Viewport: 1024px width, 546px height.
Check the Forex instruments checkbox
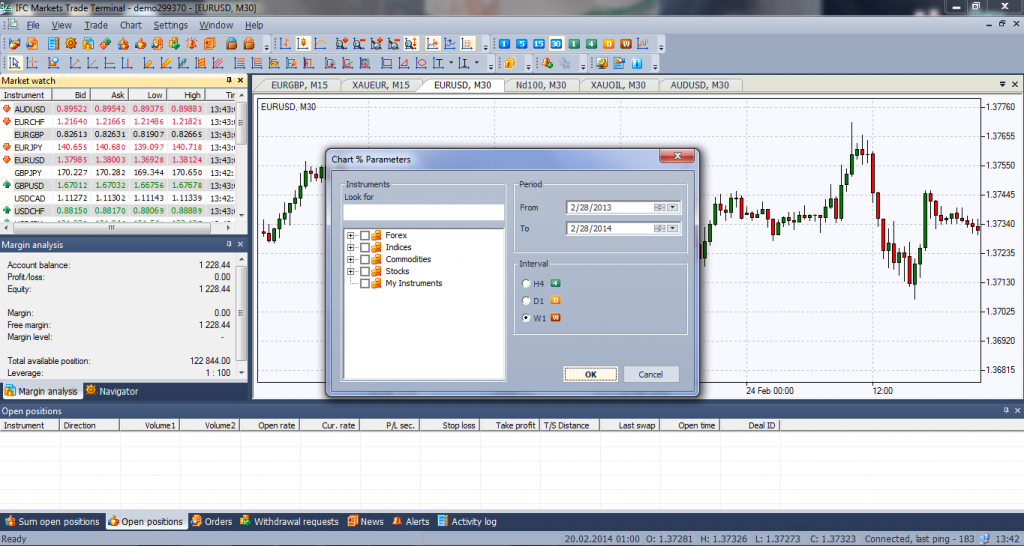coord(364,235)
